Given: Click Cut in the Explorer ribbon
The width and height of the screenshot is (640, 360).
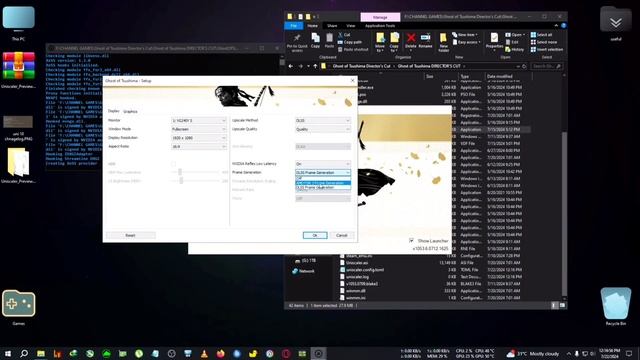Looking at the screenshot, I should tap(344, 35).
